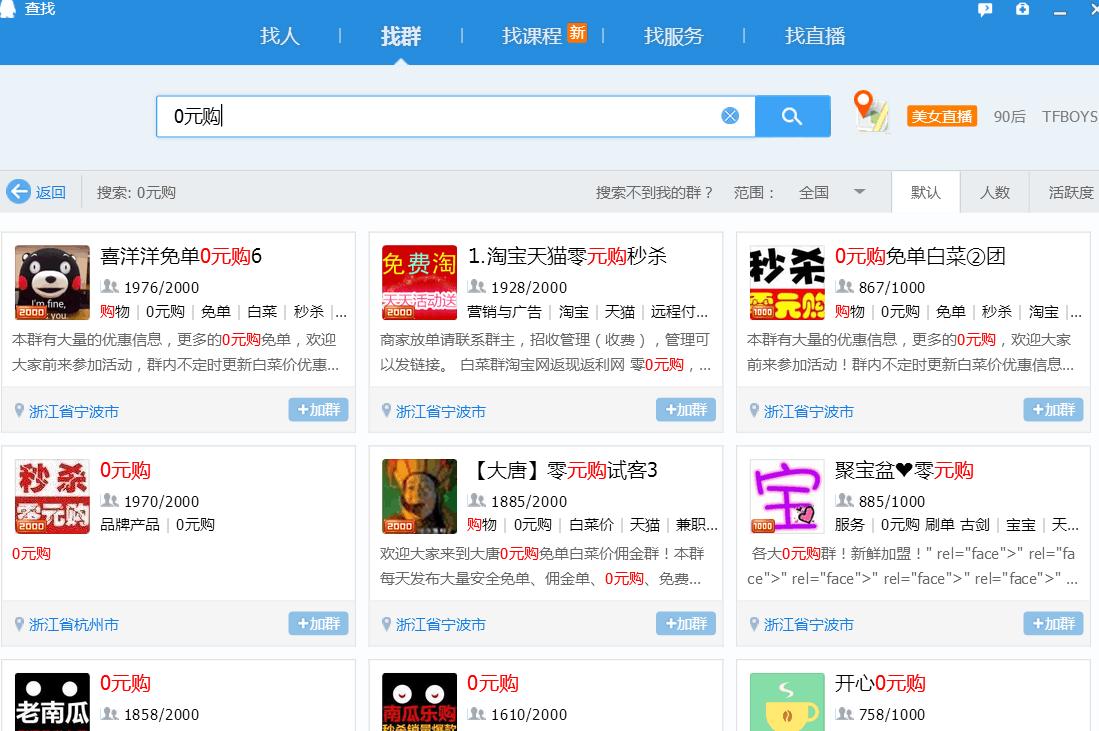This screenshot has width=1099, height=731.
Task: Click the blue magnifier search icon
Action: tap(792, 116)
